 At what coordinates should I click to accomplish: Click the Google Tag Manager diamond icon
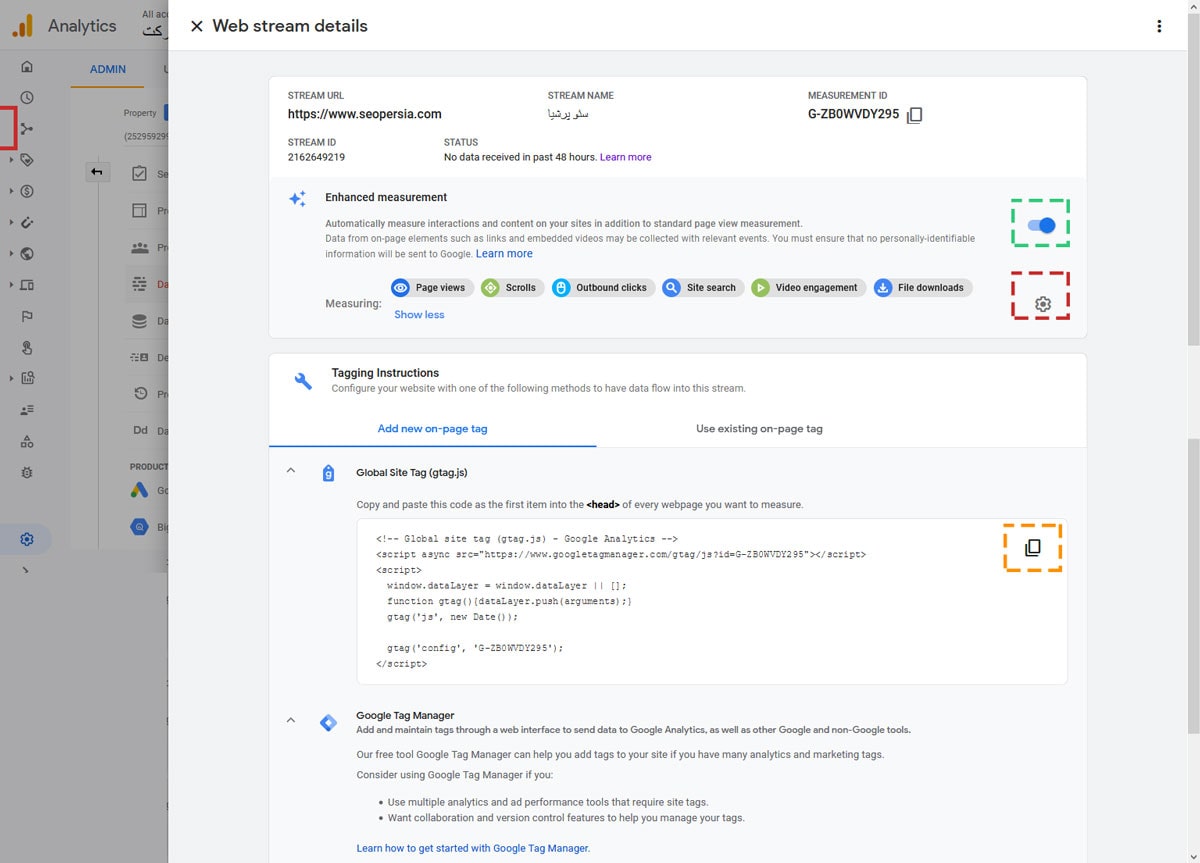coord(328,722)
